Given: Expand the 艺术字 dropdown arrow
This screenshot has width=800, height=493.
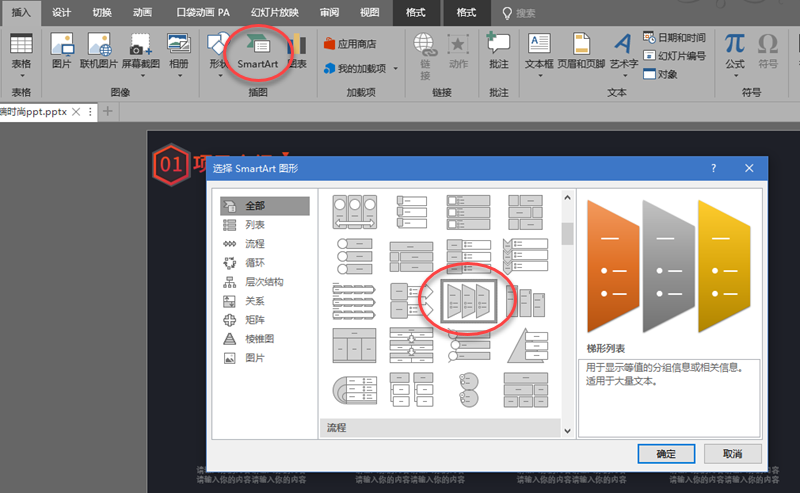Looking at the screenshot, I should (624, 76).
